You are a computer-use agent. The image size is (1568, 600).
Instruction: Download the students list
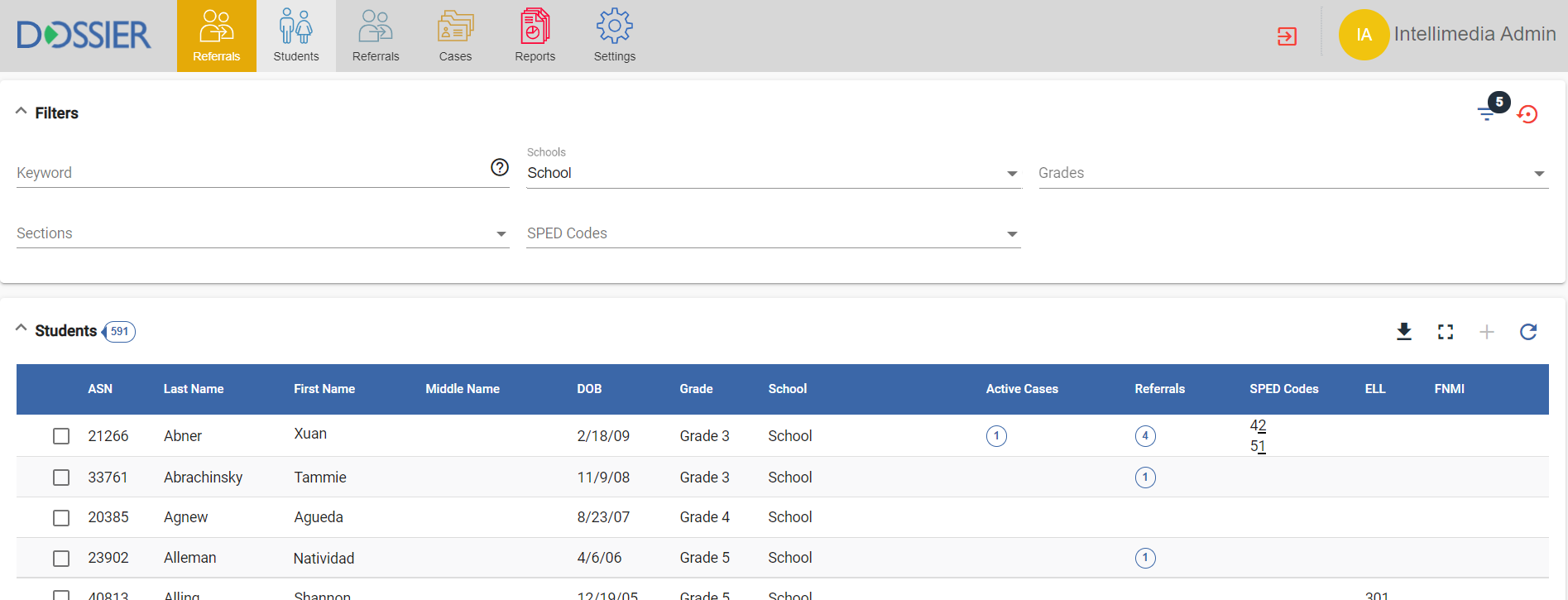pos(1404,332)
